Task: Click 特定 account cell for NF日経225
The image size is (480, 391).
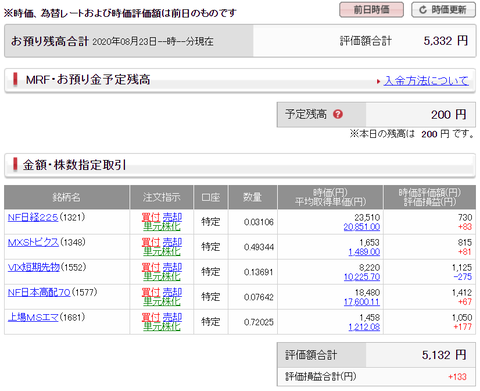Action: pyautogui.click(x=211, y=222)
